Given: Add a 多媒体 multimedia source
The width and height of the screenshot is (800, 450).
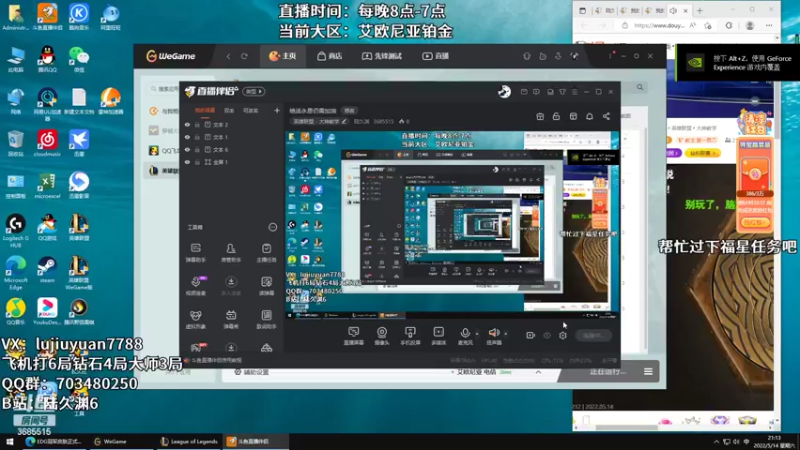Looking at the screenshot, I should point(439,336).
